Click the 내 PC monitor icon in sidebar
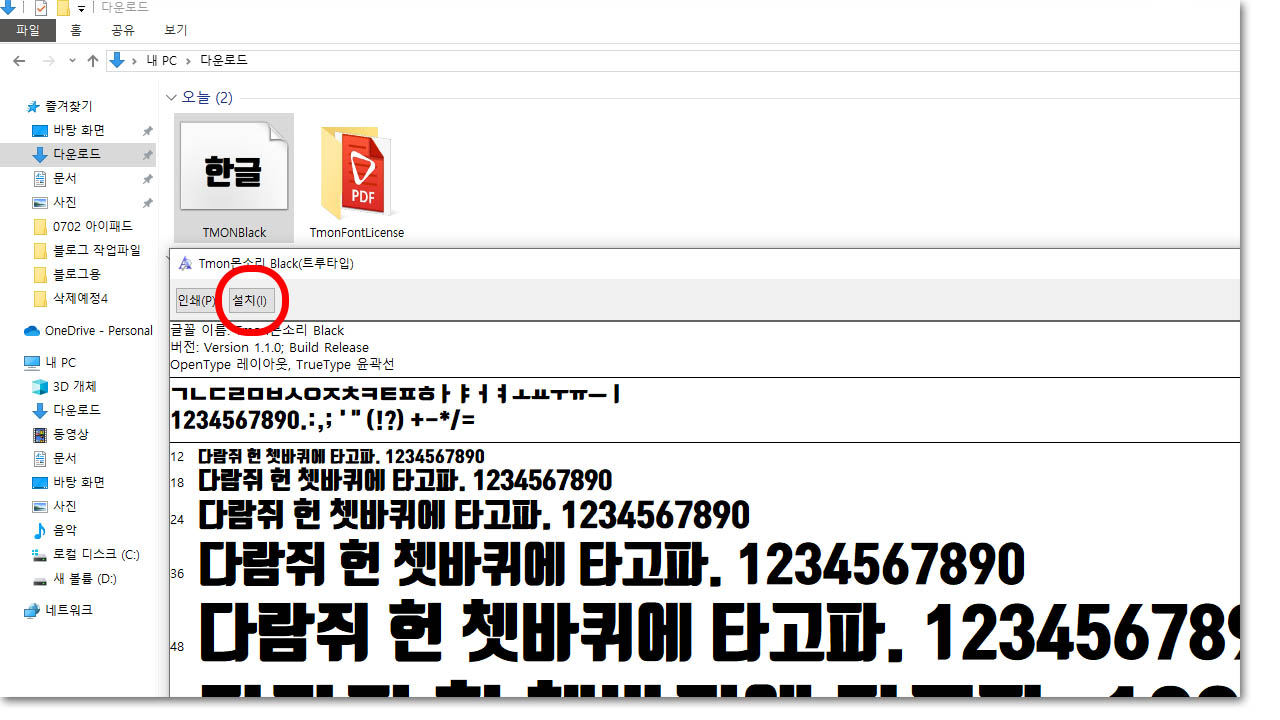Image resolution: width=1280 pixels, height=720 pixels. (32, 362)
